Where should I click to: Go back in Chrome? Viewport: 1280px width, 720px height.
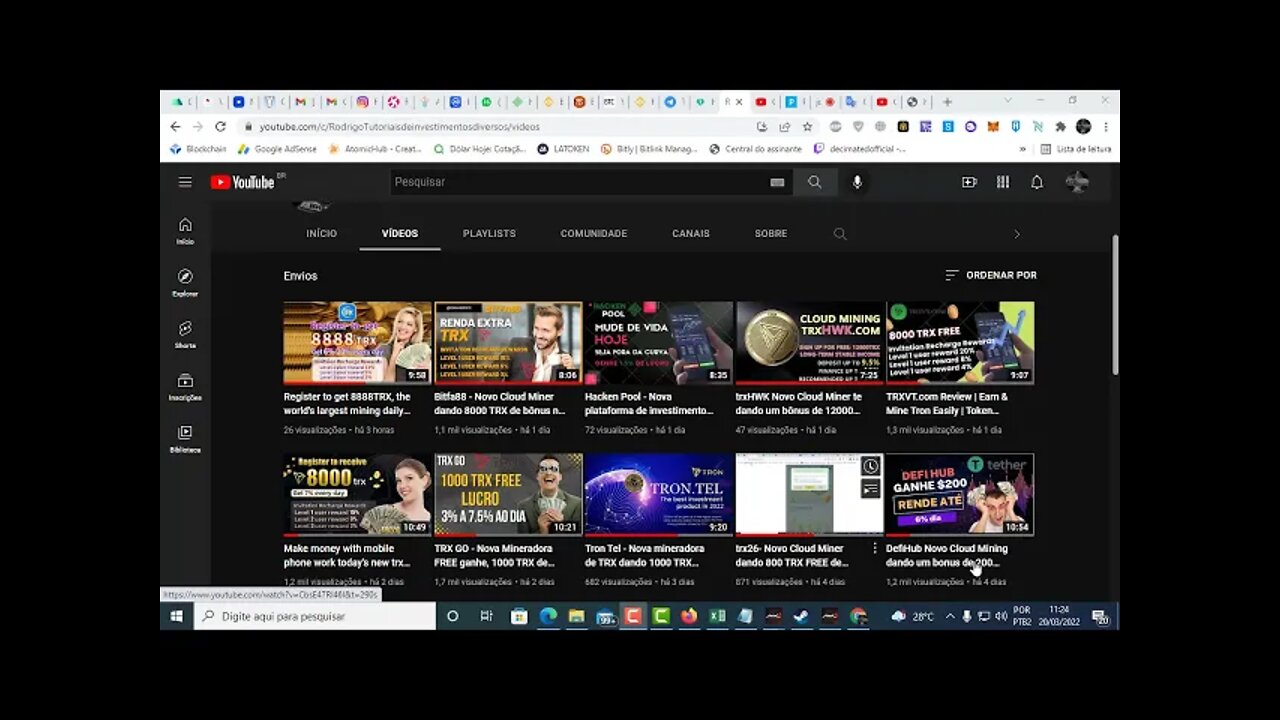coord(175,127)
